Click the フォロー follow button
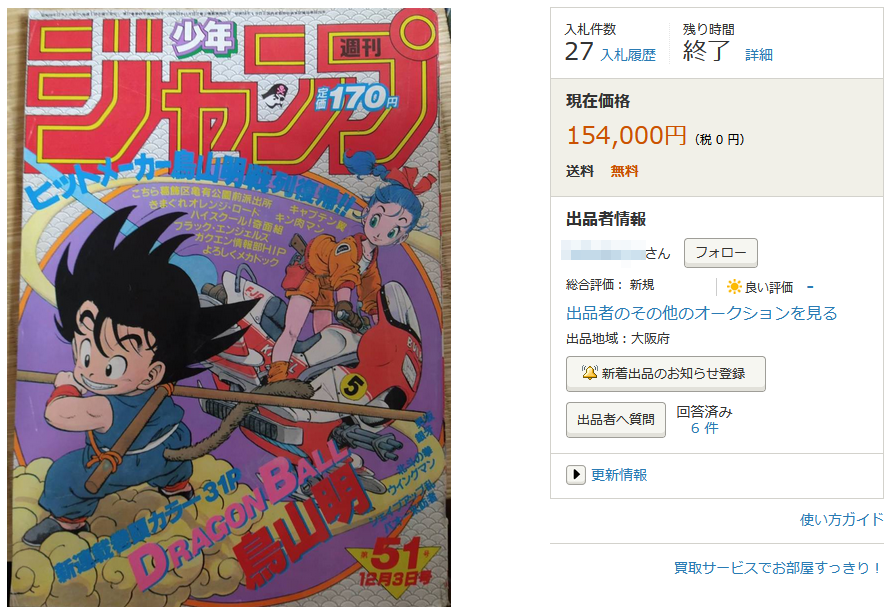891x614 pixels. (721, 252)
